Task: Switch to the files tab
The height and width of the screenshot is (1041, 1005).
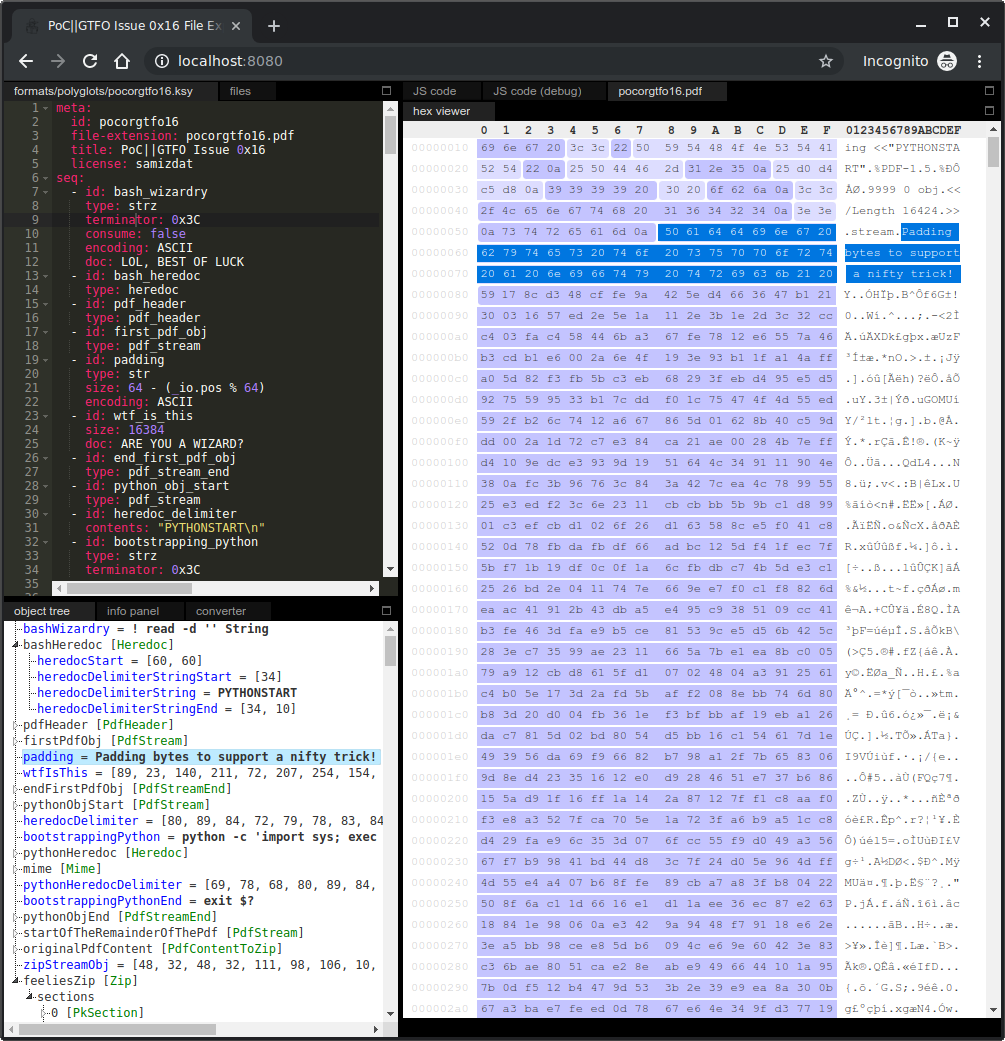Action: [240, 91]
